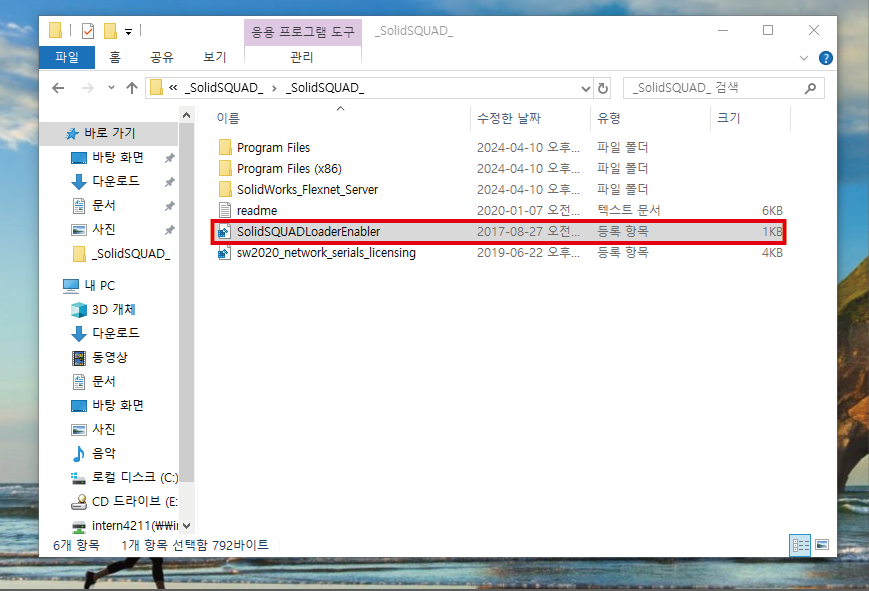Screen dimensions: 869x591
Task: Open pinned 문서 under quick access
Action: tap(103, 206)
